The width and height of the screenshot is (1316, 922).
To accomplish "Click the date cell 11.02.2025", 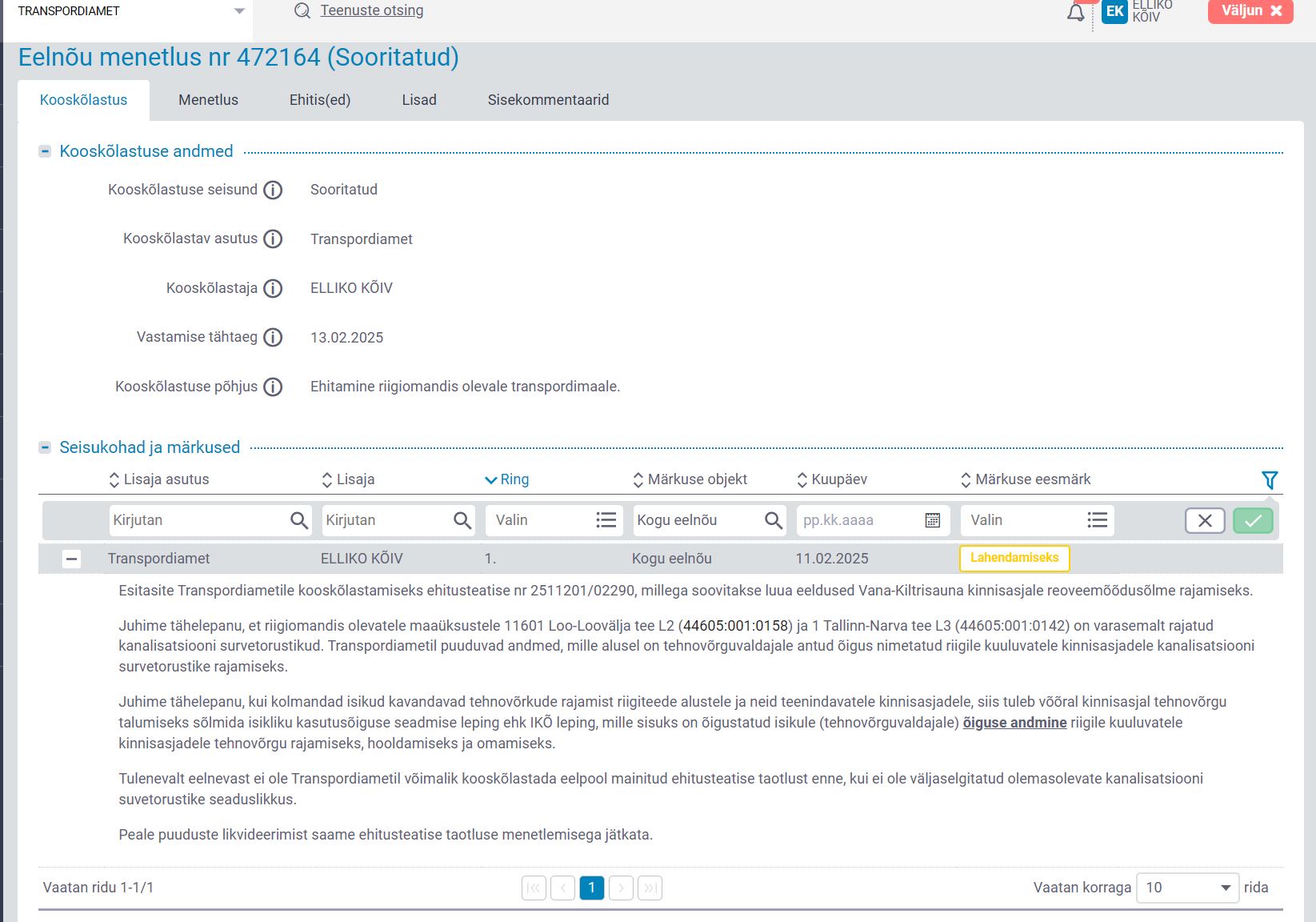I will tap(831, 559).
